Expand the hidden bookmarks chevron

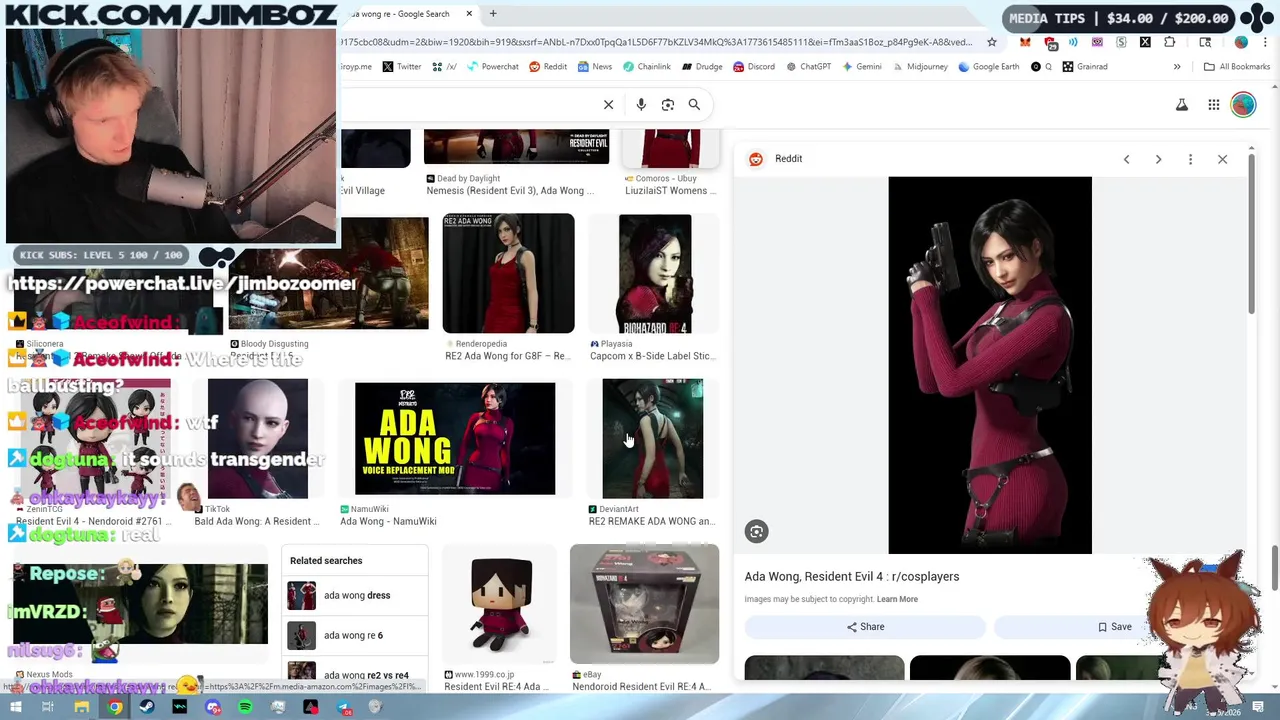[1177, 67]
